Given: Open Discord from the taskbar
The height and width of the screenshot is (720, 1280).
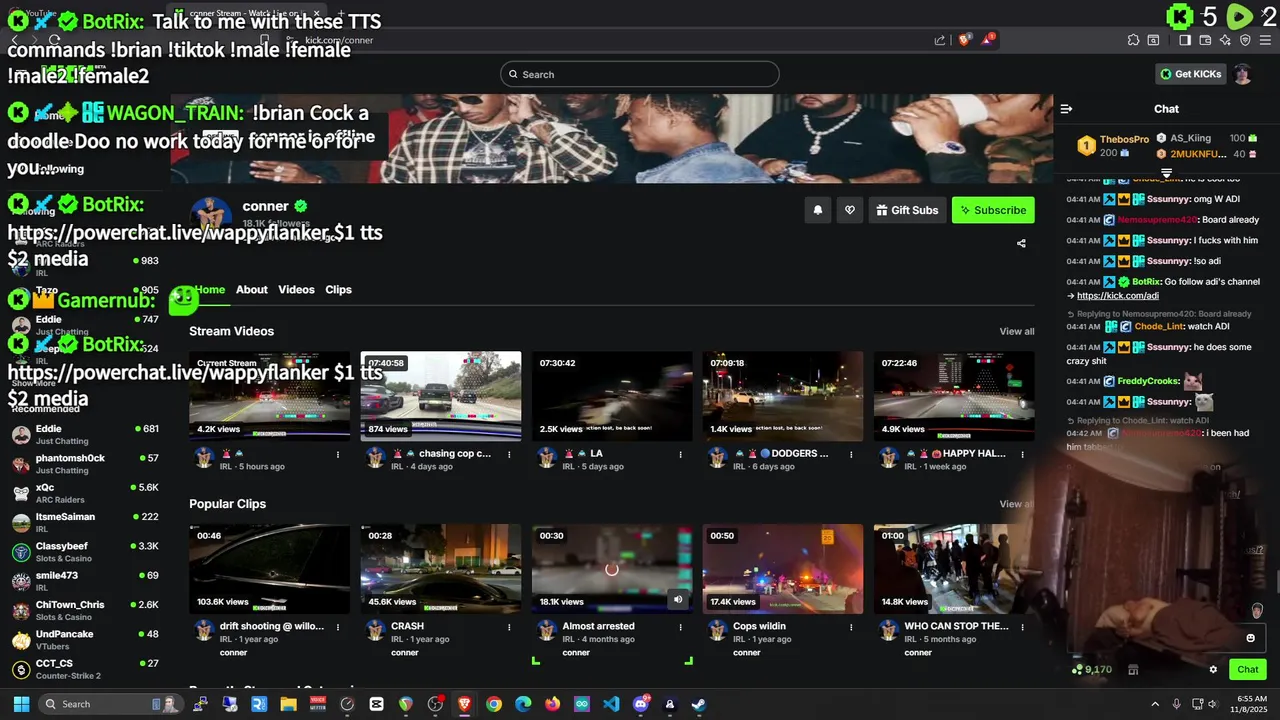Looking at the screenshot, I should 640,704.
